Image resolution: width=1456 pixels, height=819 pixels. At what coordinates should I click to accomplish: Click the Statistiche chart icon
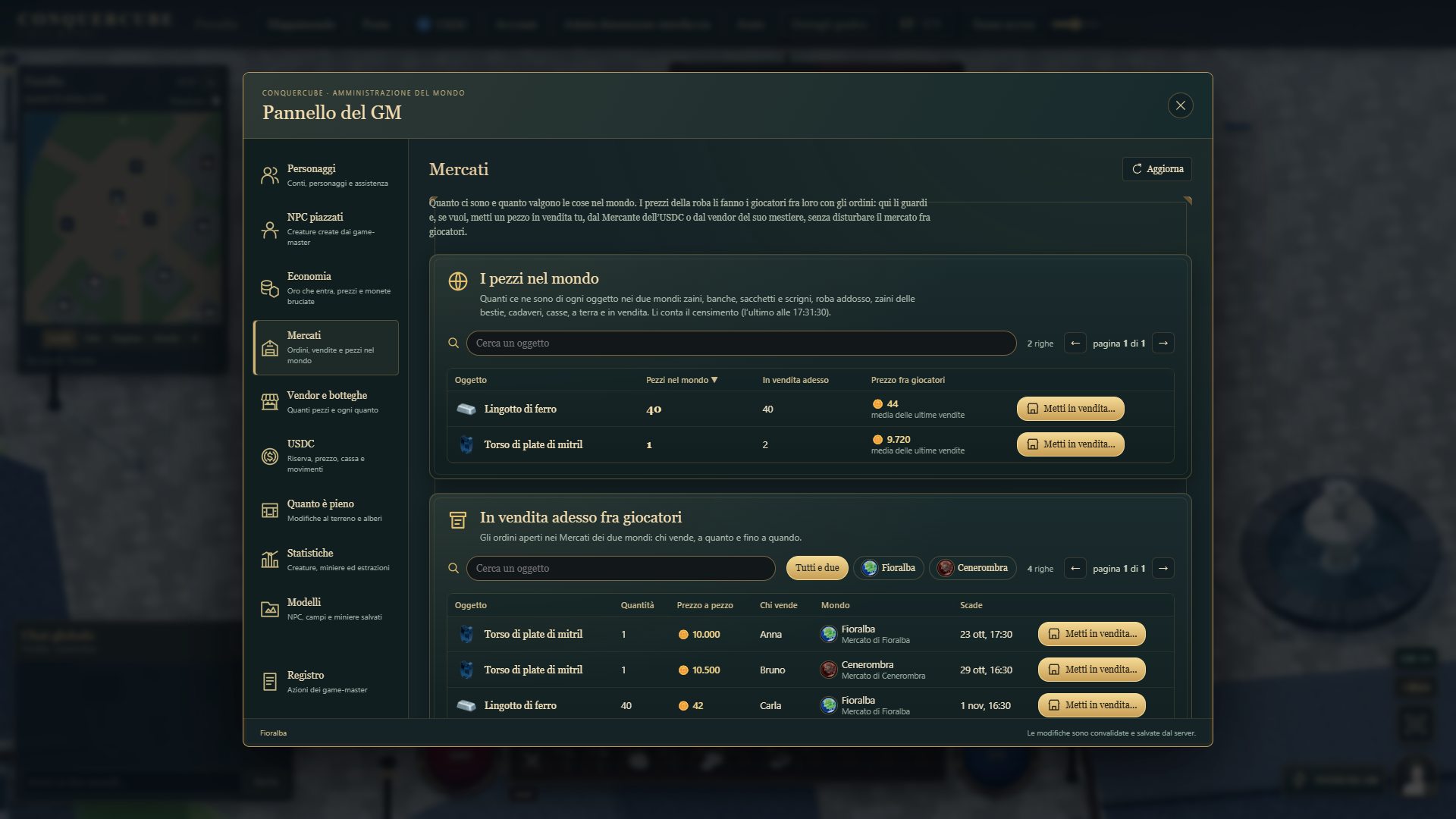click(269, 560)
